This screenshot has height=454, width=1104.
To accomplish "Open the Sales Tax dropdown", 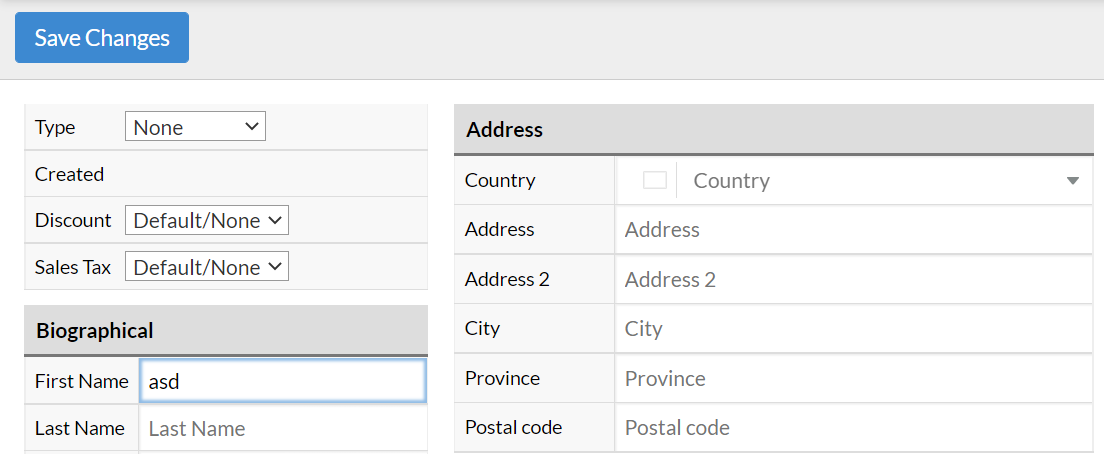I will [x=206, y=267].
